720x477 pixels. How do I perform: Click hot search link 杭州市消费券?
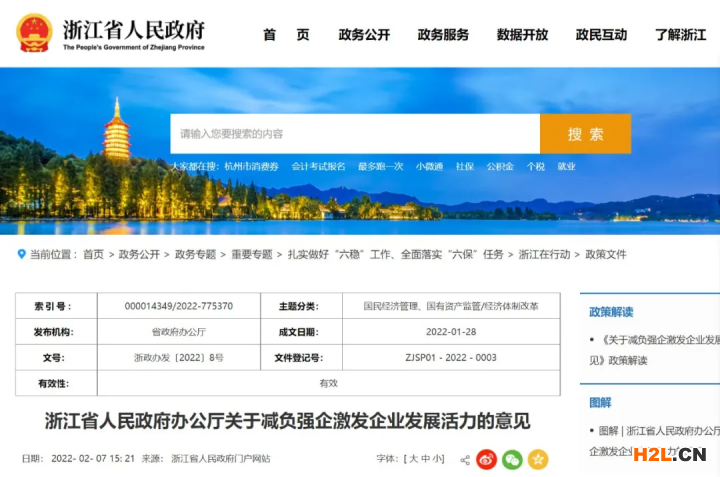(x=252, y=166)
